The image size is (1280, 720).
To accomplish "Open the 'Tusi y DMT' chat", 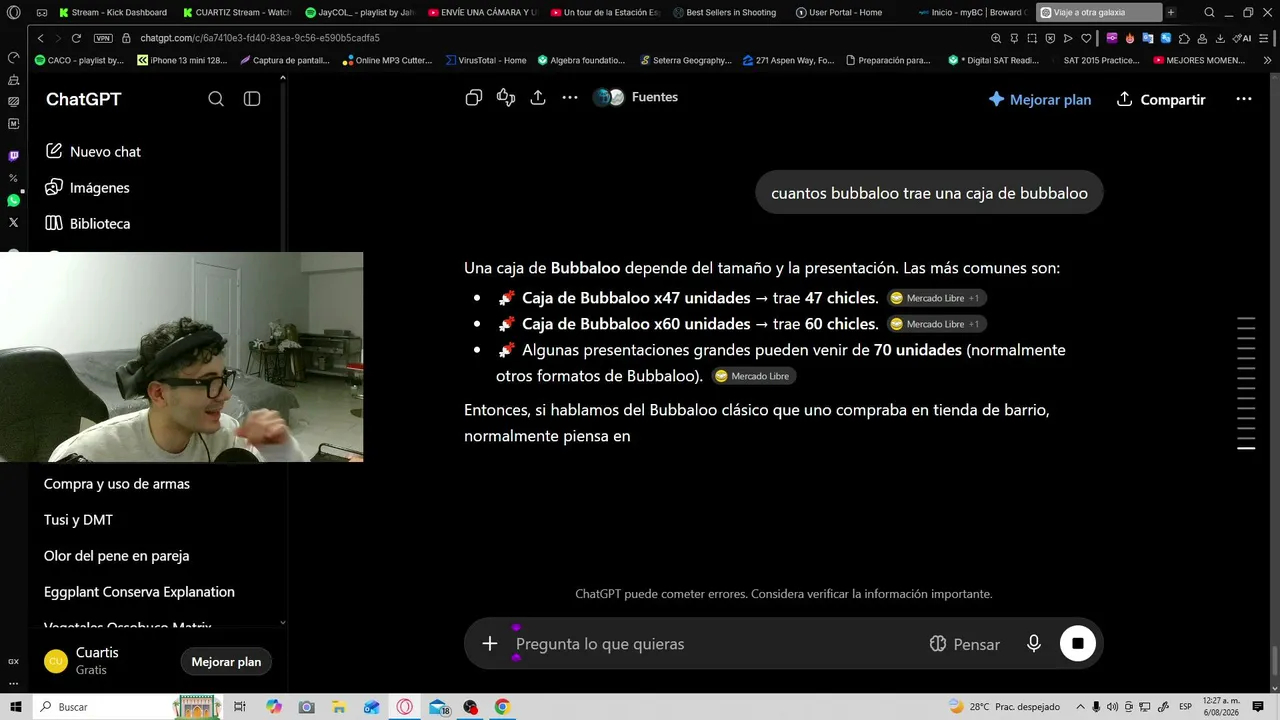I will tap(78, 520).
